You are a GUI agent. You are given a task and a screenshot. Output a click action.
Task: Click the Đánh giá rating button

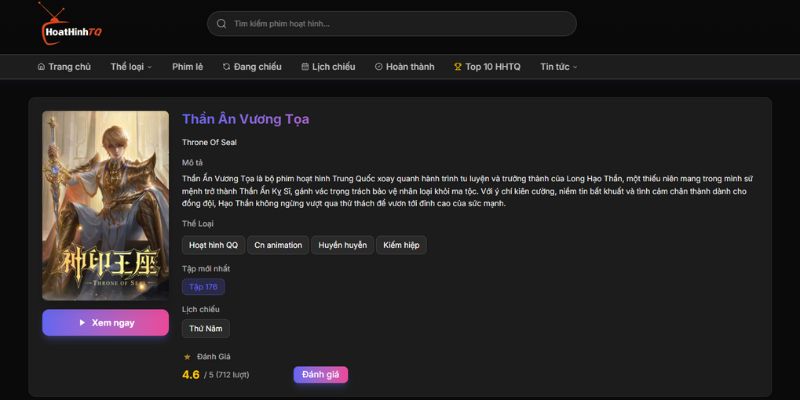(320, 374)
